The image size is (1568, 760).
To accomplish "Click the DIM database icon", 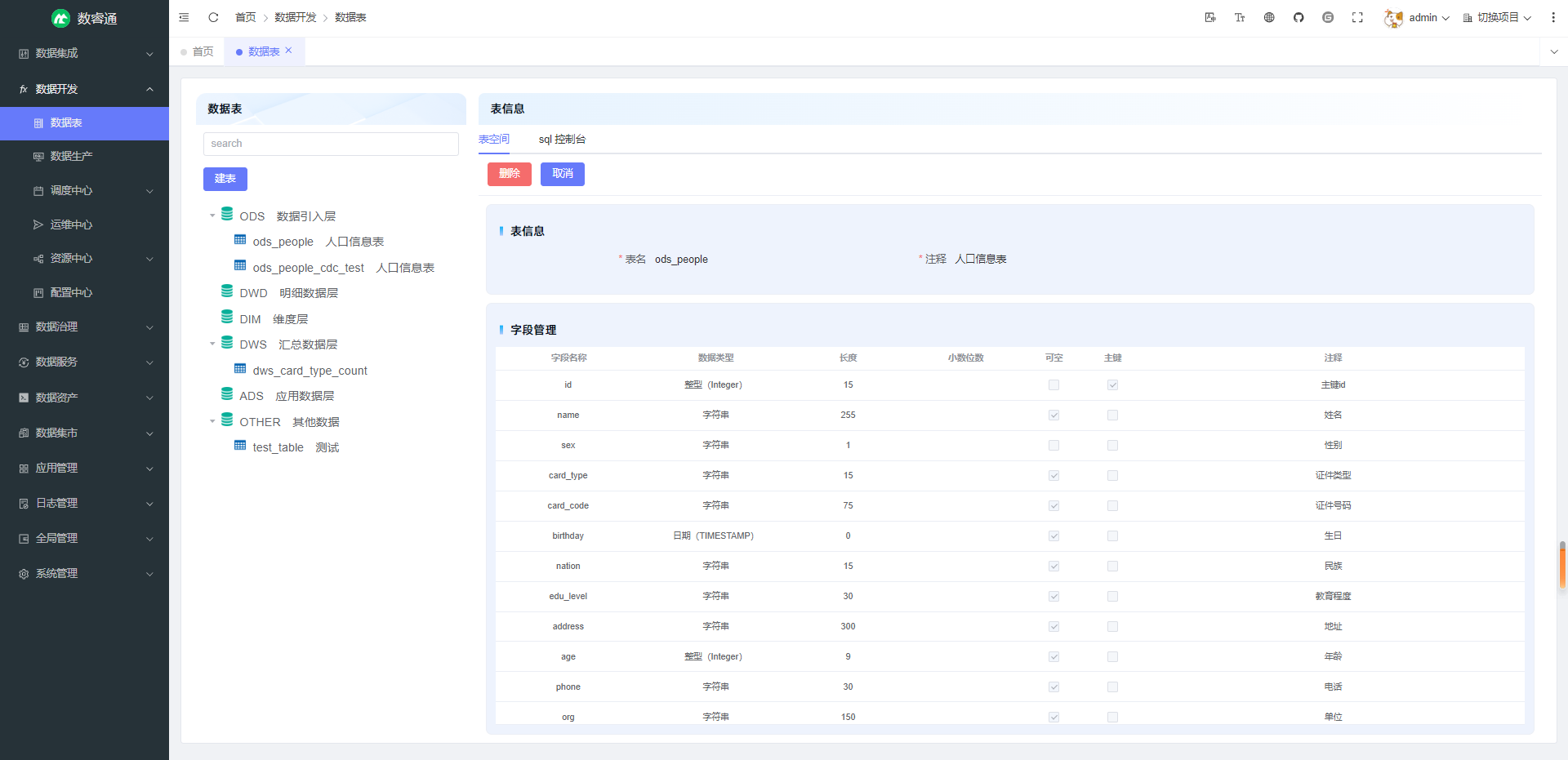I will (x=227, y=317).
